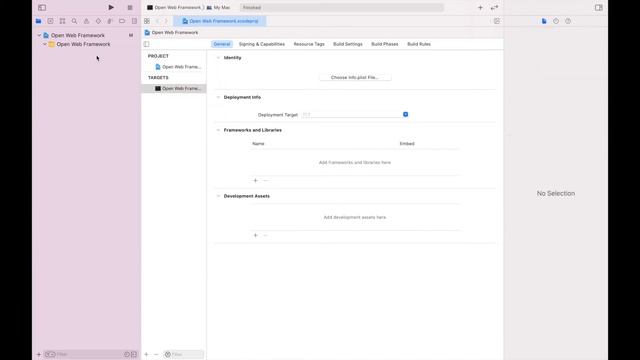Image resolution: width=640 pixels, height=360 pixels.
Task: Open the Issue navigator warning icon
Action: (x=86, y=21)
